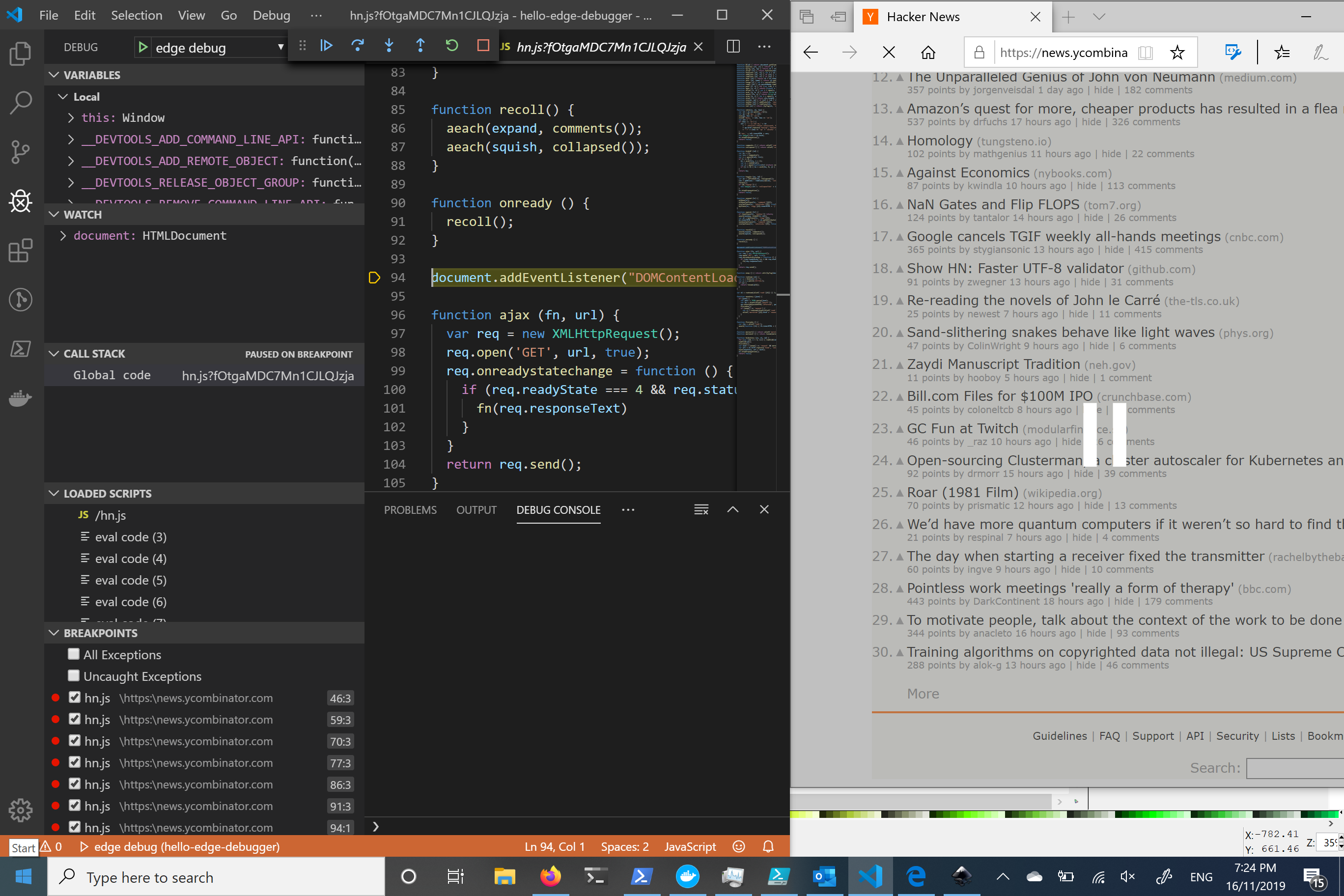Click Step Over in debug toolbar
This screenshot has height=896, width=1344.
point(358,46)
